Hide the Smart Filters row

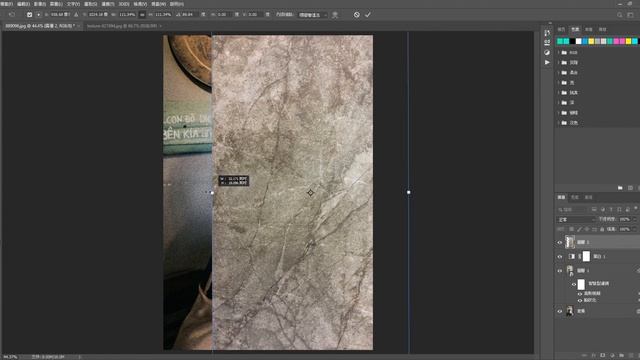[574, 284]
